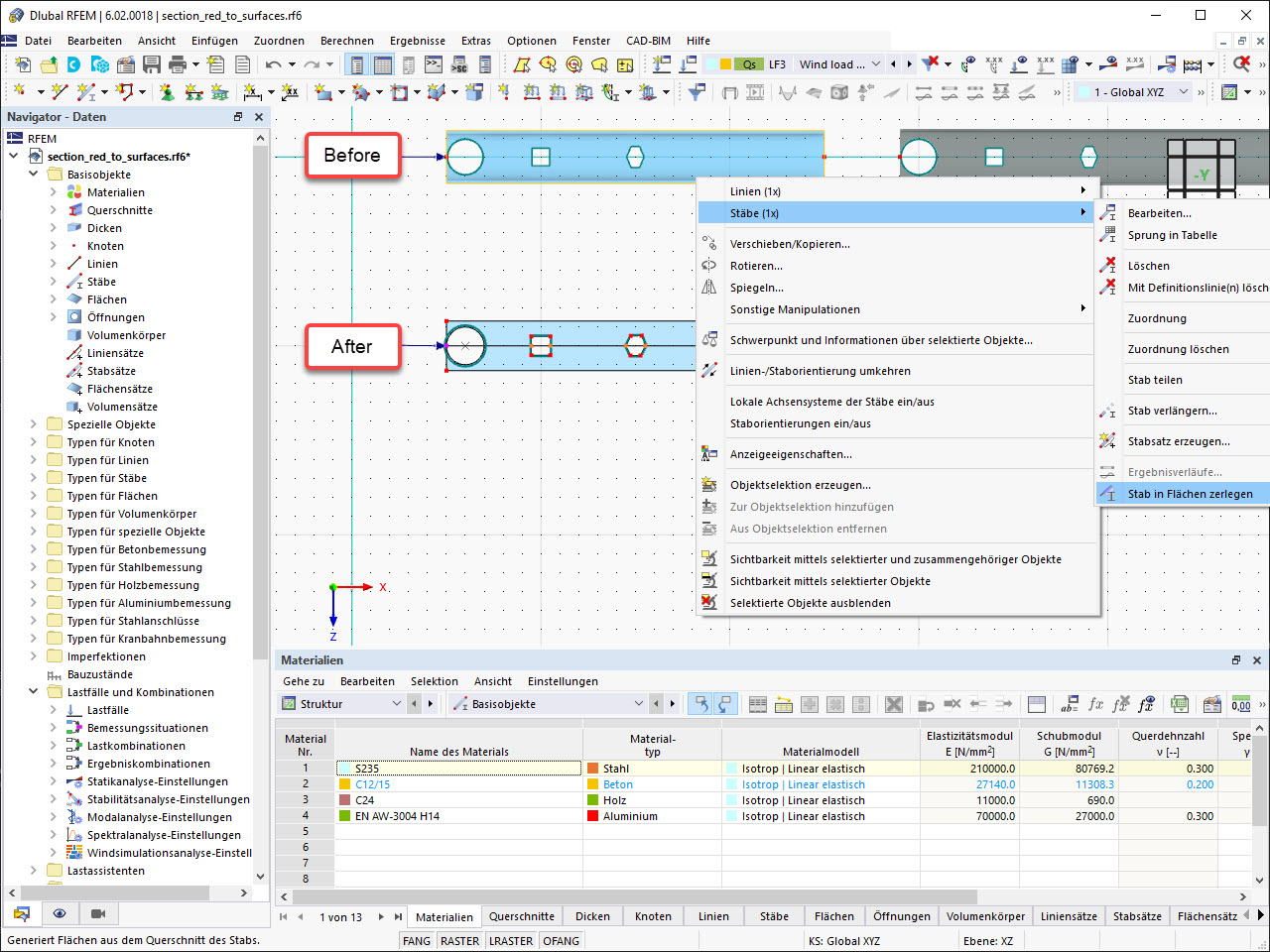
Task: Switch to the Stäbe table tab
Action: coord(774,916)
